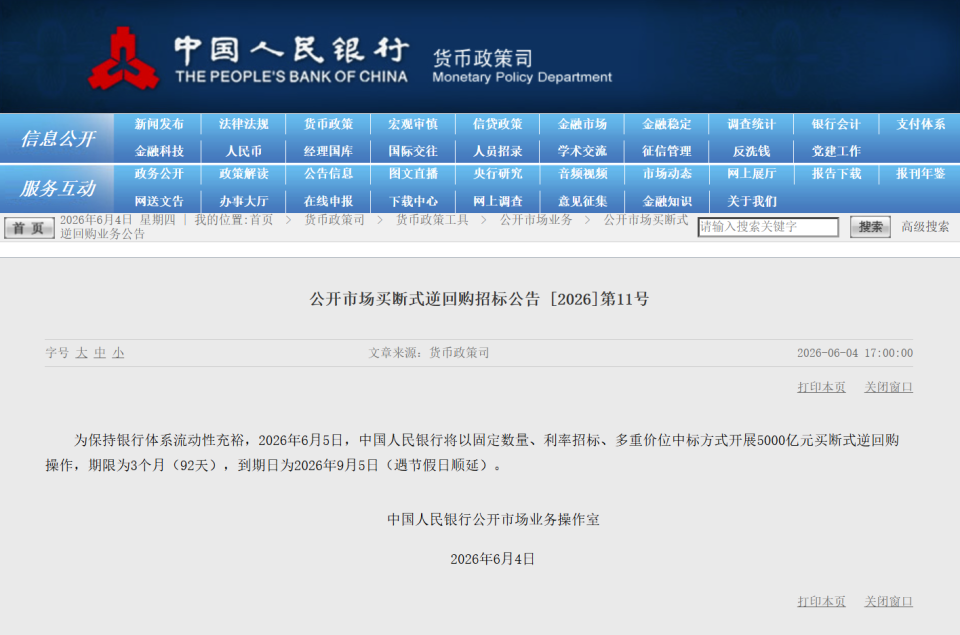Go to the 货币政策 menu item
The height and width of the screenshot is (635, 960).
click(x=329, y=124)
